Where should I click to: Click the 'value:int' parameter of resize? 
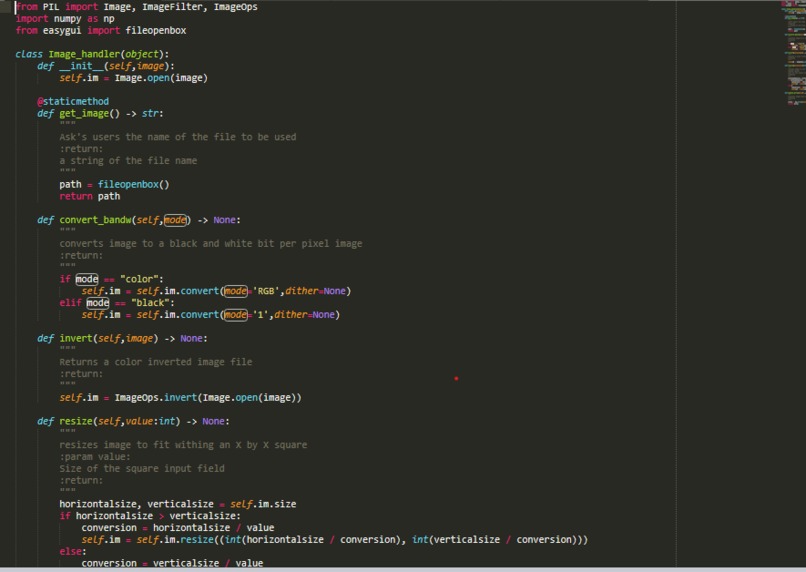150,421
